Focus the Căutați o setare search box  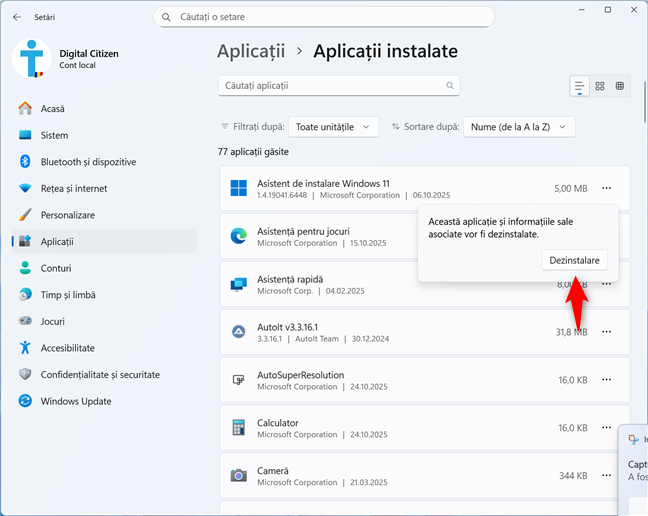324,17
